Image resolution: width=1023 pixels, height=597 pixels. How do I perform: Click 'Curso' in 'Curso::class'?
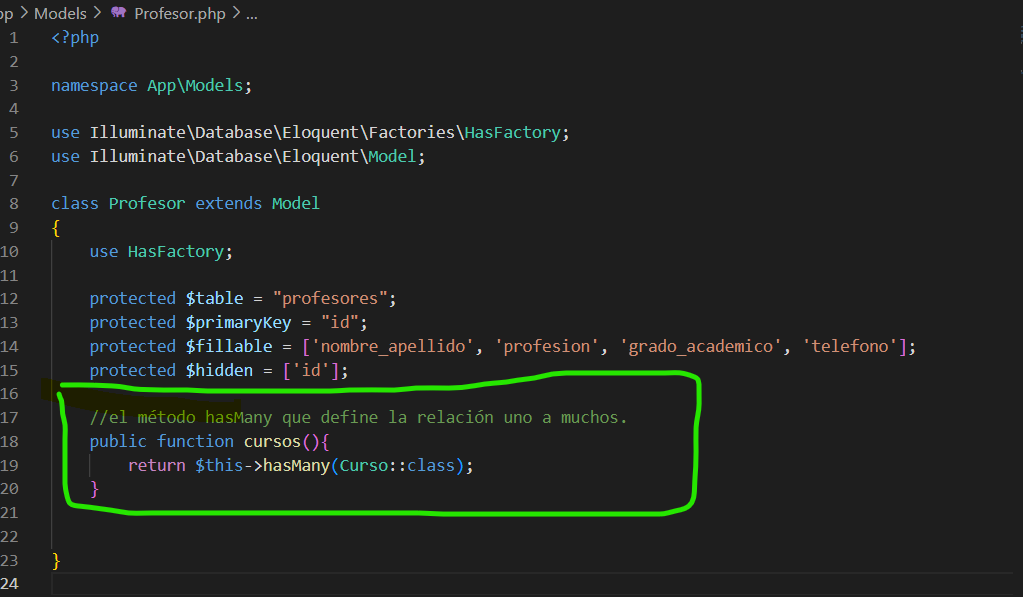tap(363, 465)
